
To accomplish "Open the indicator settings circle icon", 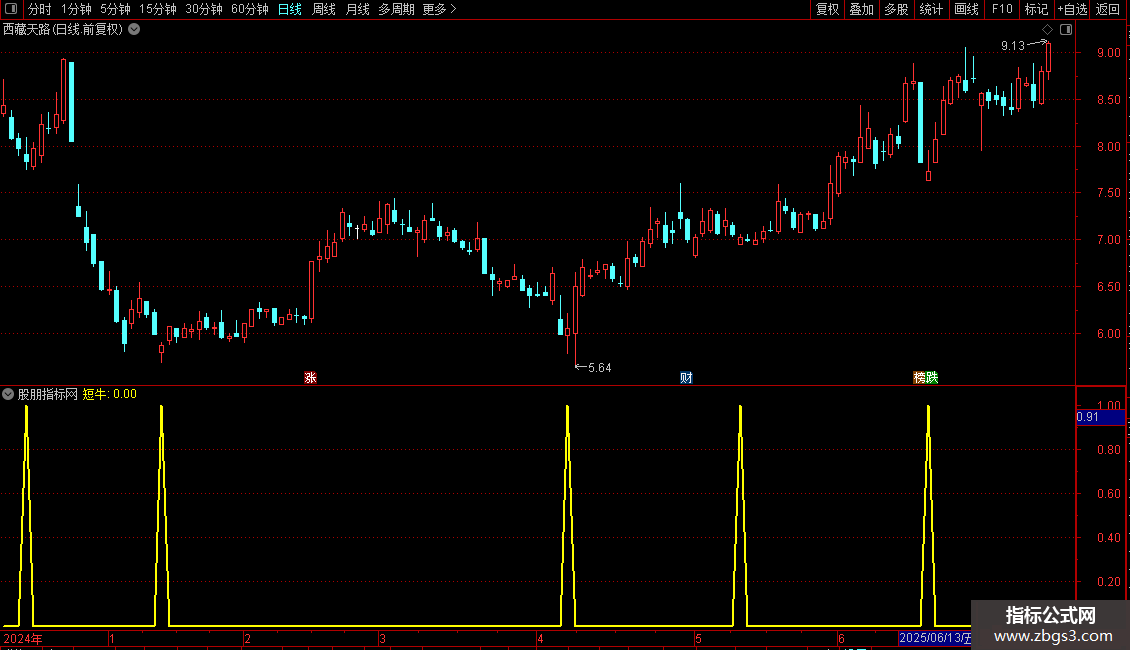I will click(x=8, y=394).
